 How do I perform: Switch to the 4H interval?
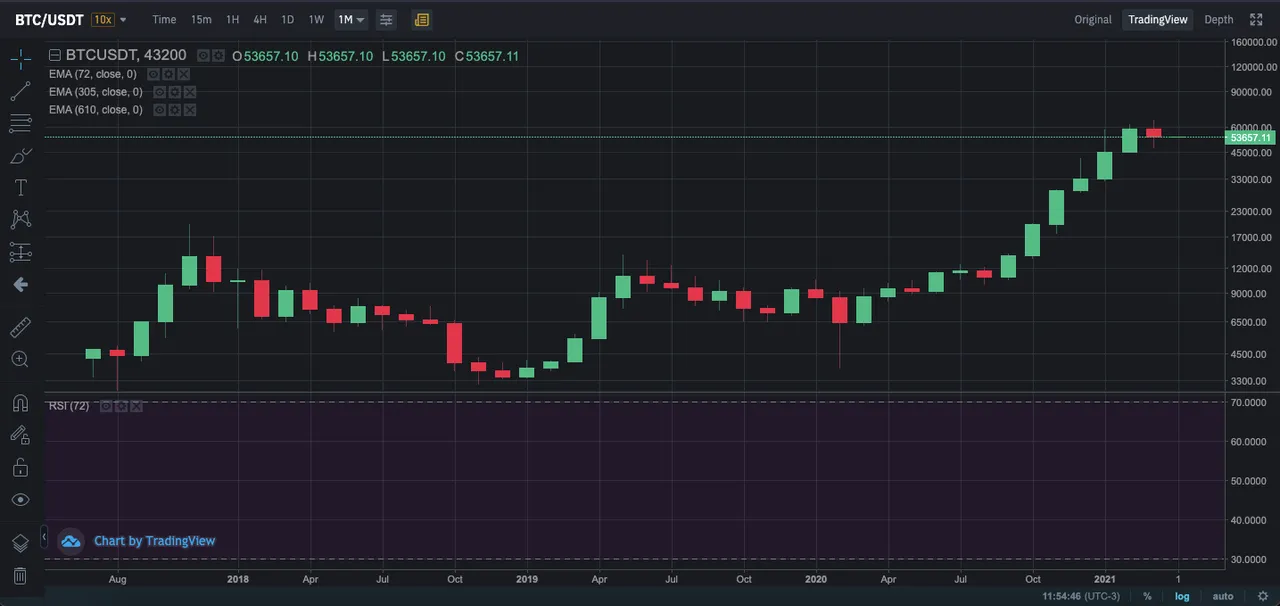(260, 20)
